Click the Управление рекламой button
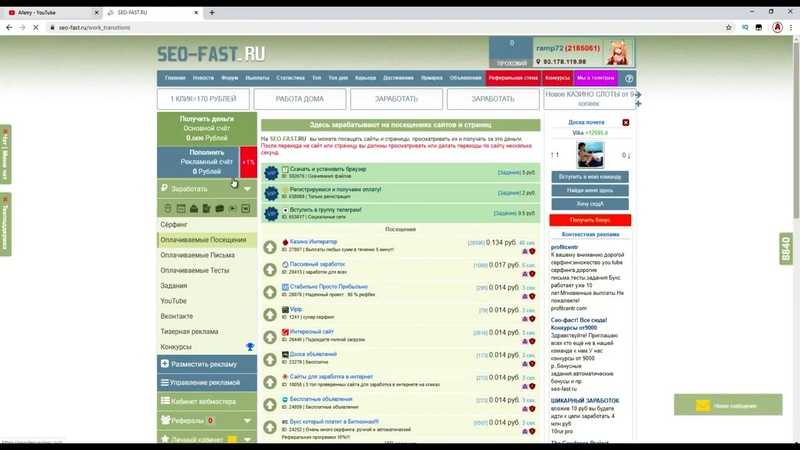Screen dimensions: 800x450 pyautogui.click(x=207, y=383)
